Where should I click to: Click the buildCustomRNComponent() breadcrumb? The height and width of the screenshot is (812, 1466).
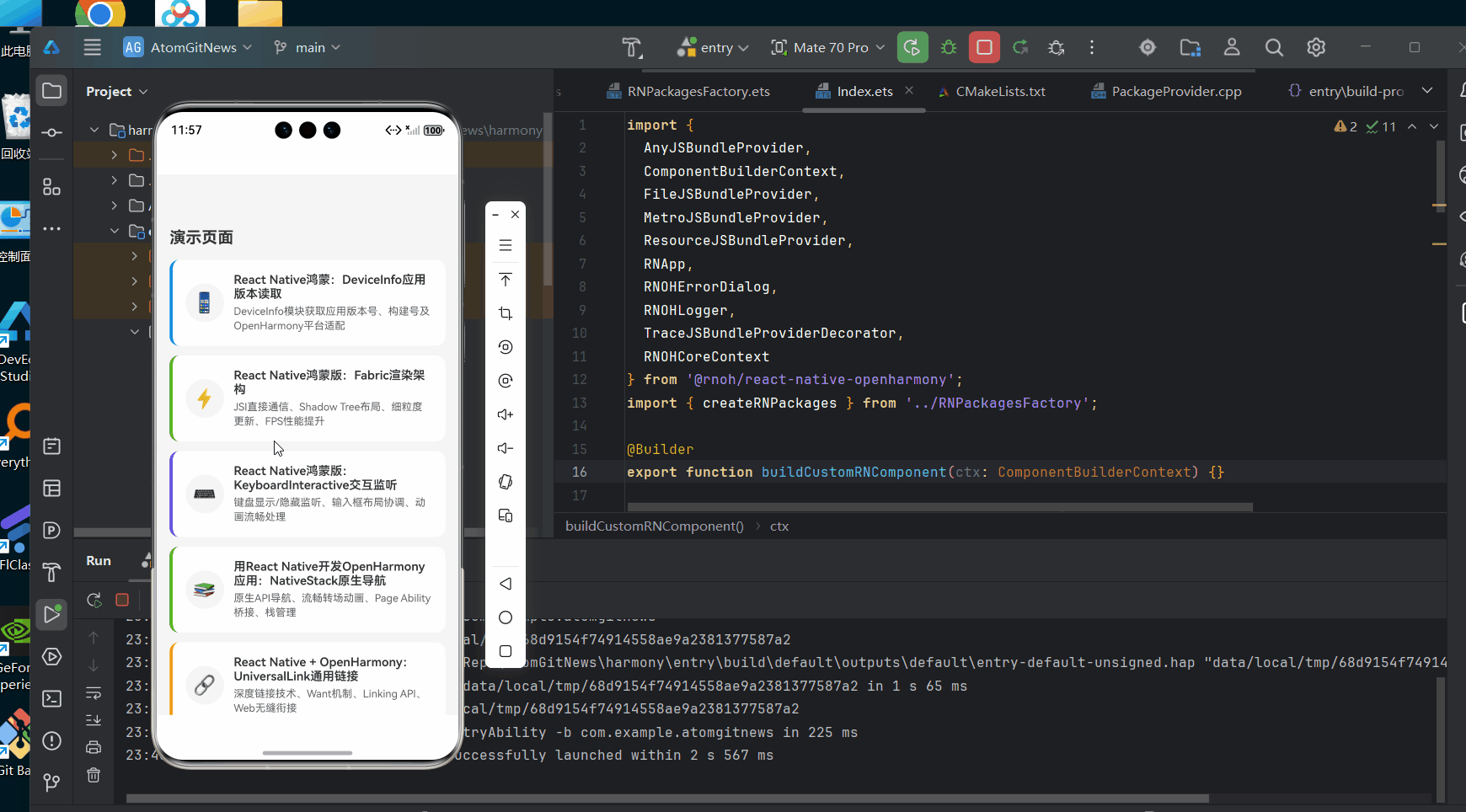655,526
